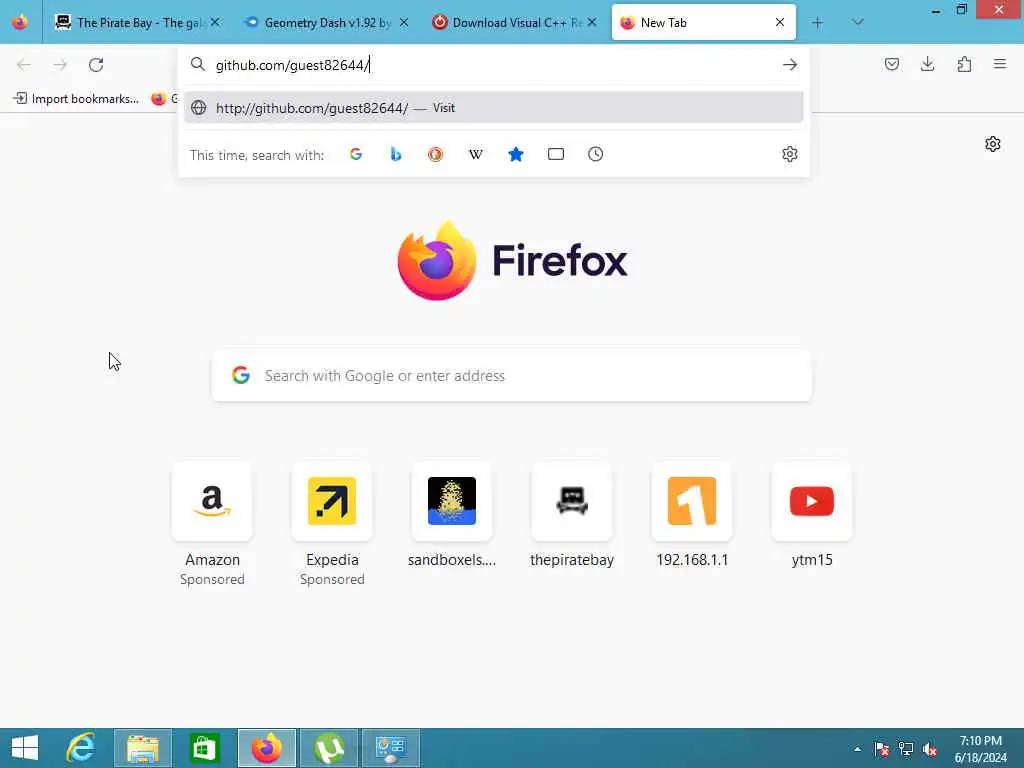Screen dimensions: 1024x768
Task: Open the Pocket save icon
Action: pos(892,64)
